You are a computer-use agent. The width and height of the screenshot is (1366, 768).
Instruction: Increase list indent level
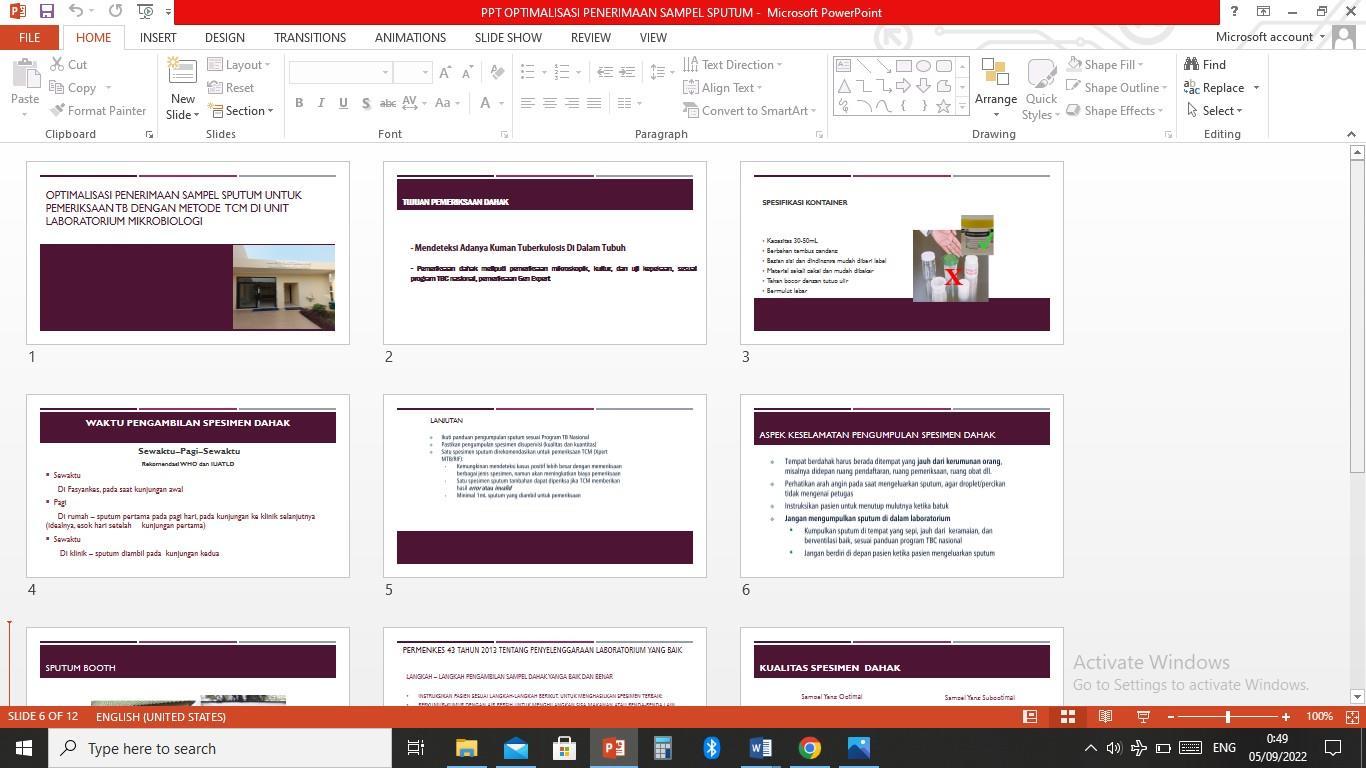(627, 72)
